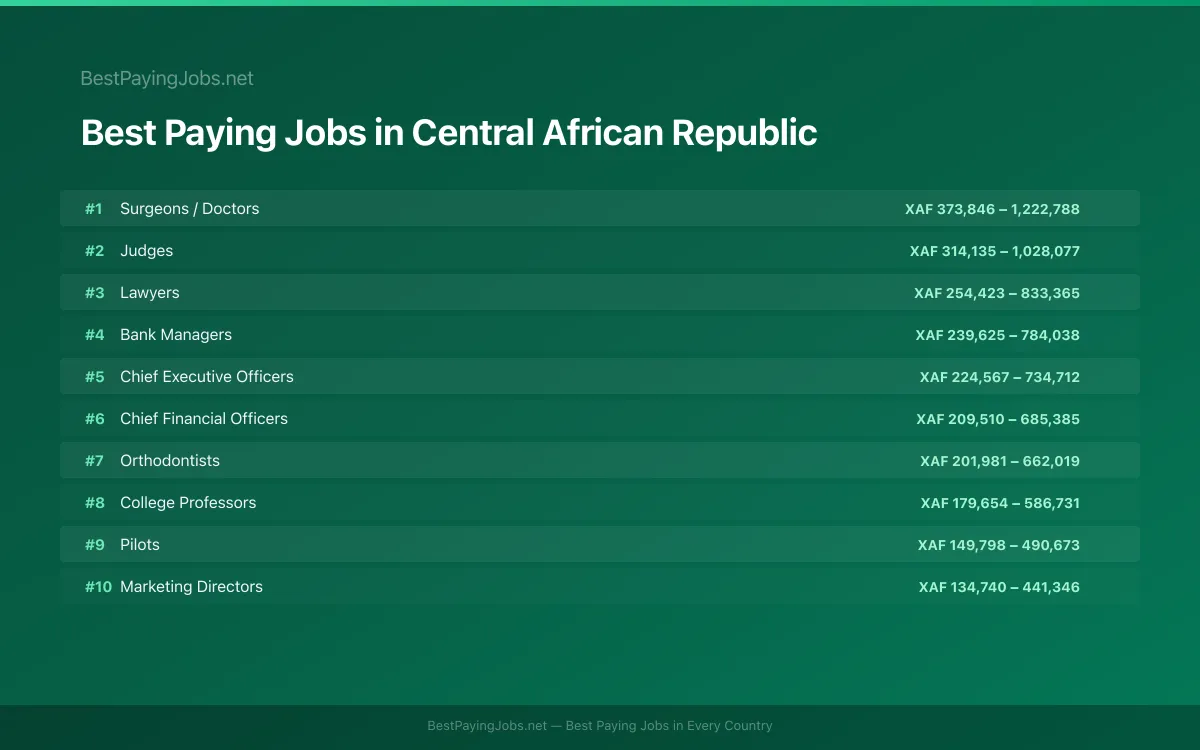Select the #6 rank label
Viewport: 1200px width, 750px height.
tap(94, 419)
